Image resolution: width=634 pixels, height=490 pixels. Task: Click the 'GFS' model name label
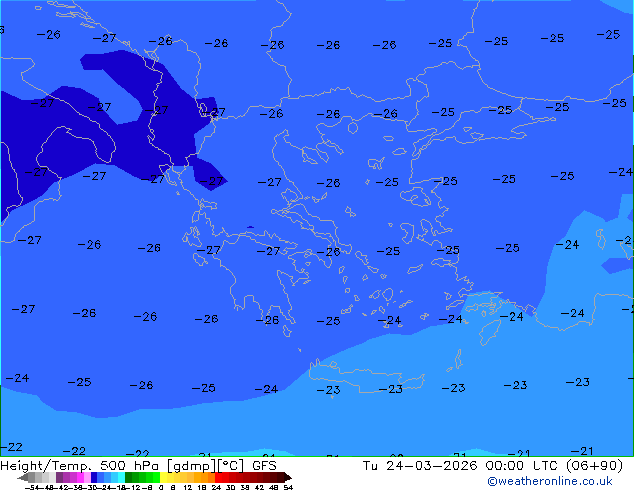pyautogui.click(x=264, y=466)
